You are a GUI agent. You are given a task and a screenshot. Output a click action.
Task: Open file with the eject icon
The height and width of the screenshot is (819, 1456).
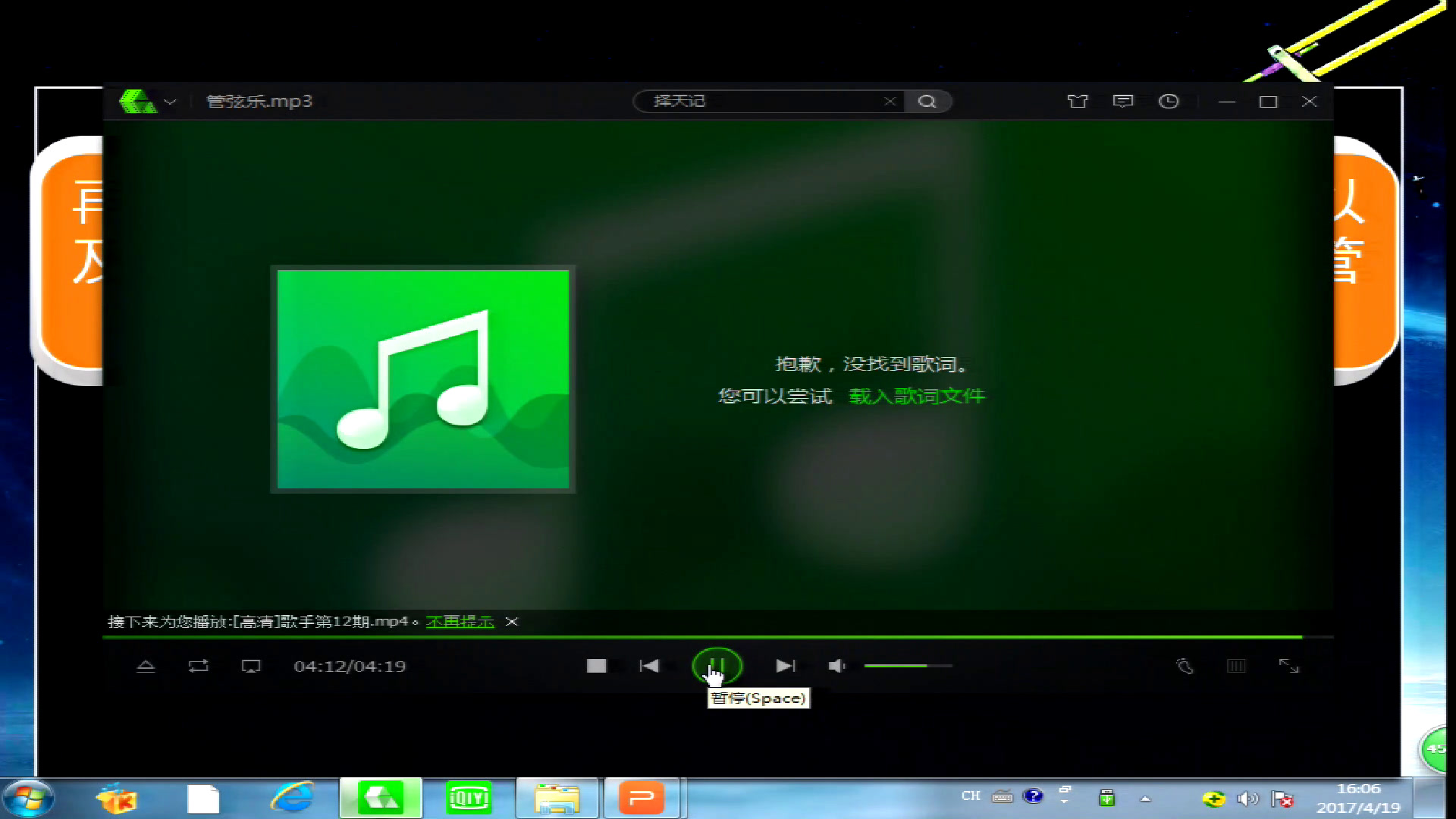[x=146, y=666]
